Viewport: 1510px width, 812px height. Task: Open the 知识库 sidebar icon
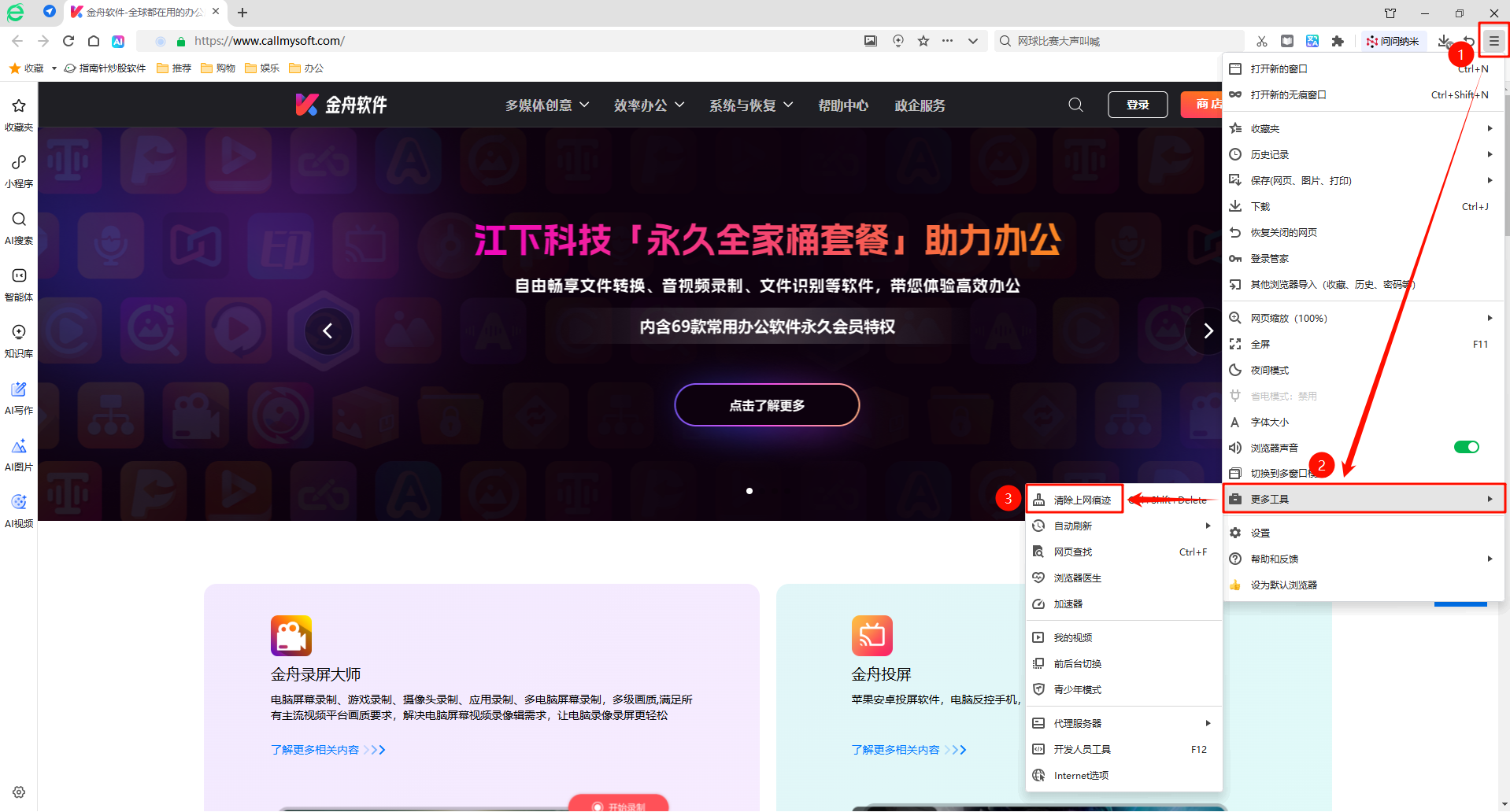coord(19,340)
